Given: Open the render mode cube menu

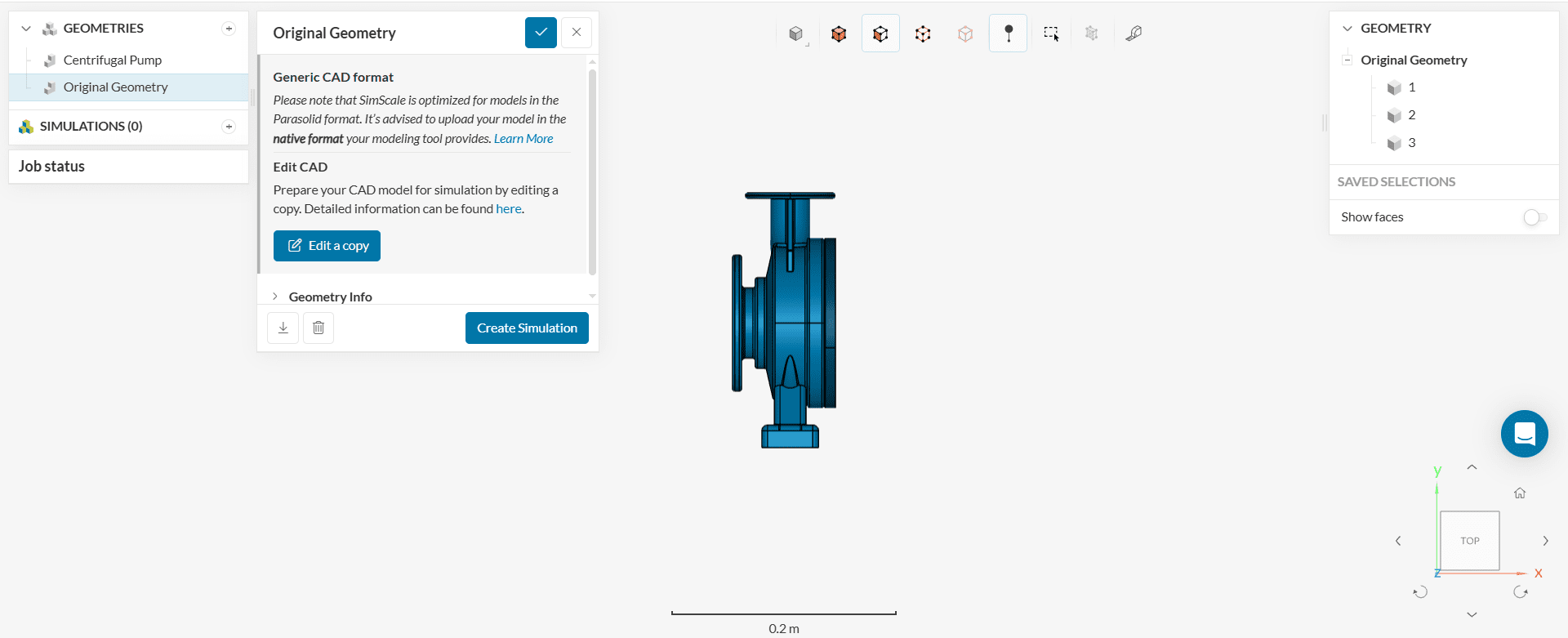Looking at the screenshot, I should [796, 33].
